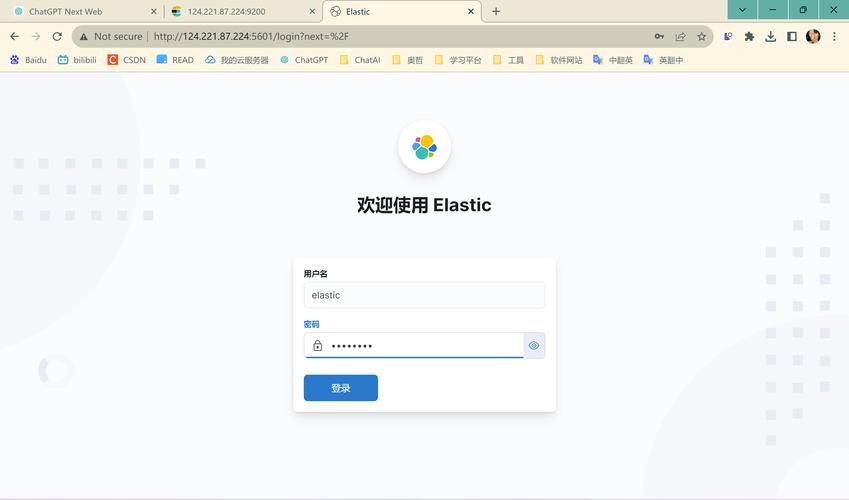
Task: Minimize the browser window
Action: coord(773,9)
